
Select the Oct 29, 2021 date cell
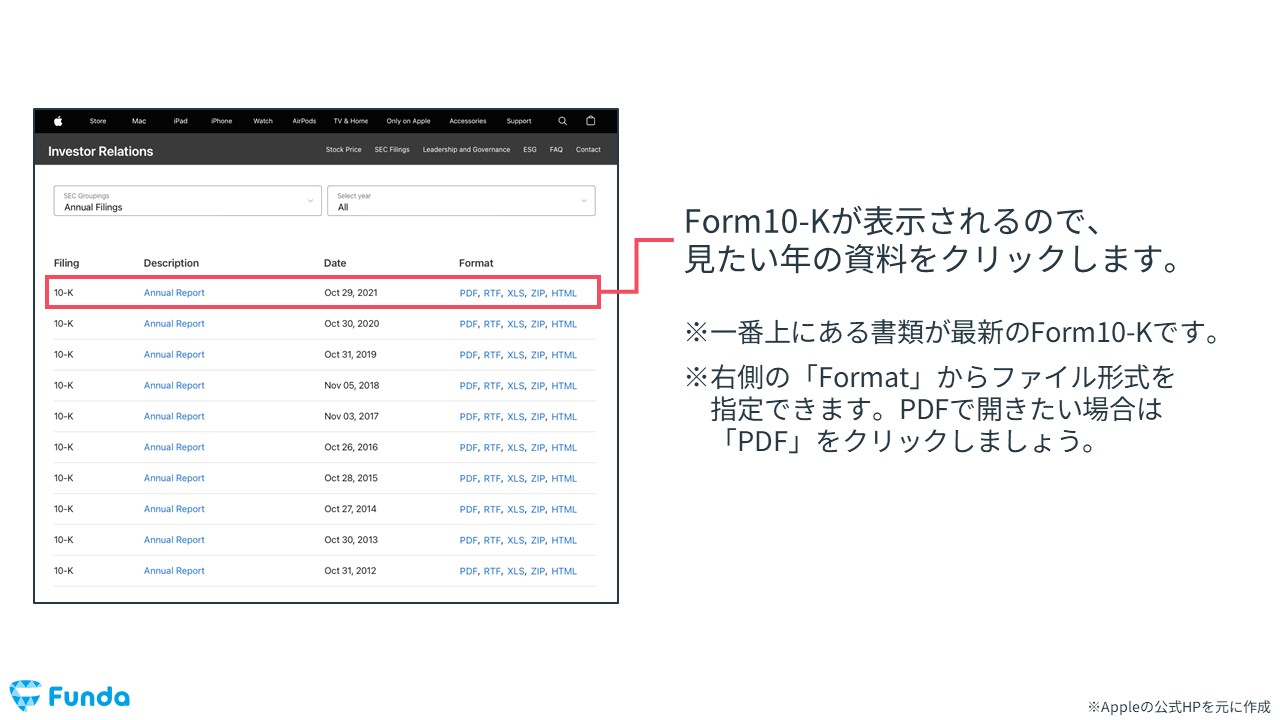351,293
